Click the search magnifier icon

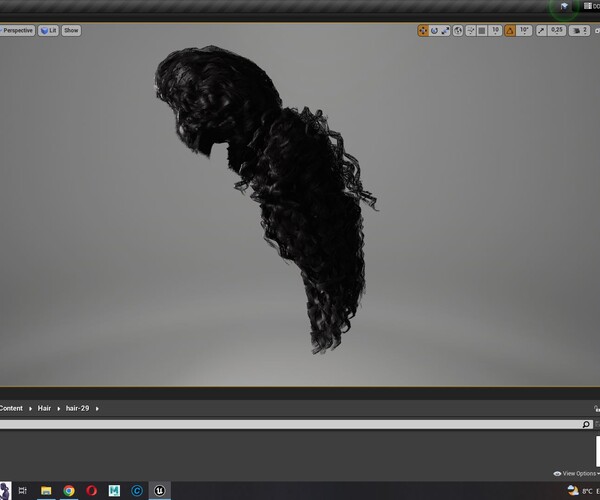point(586,424)
